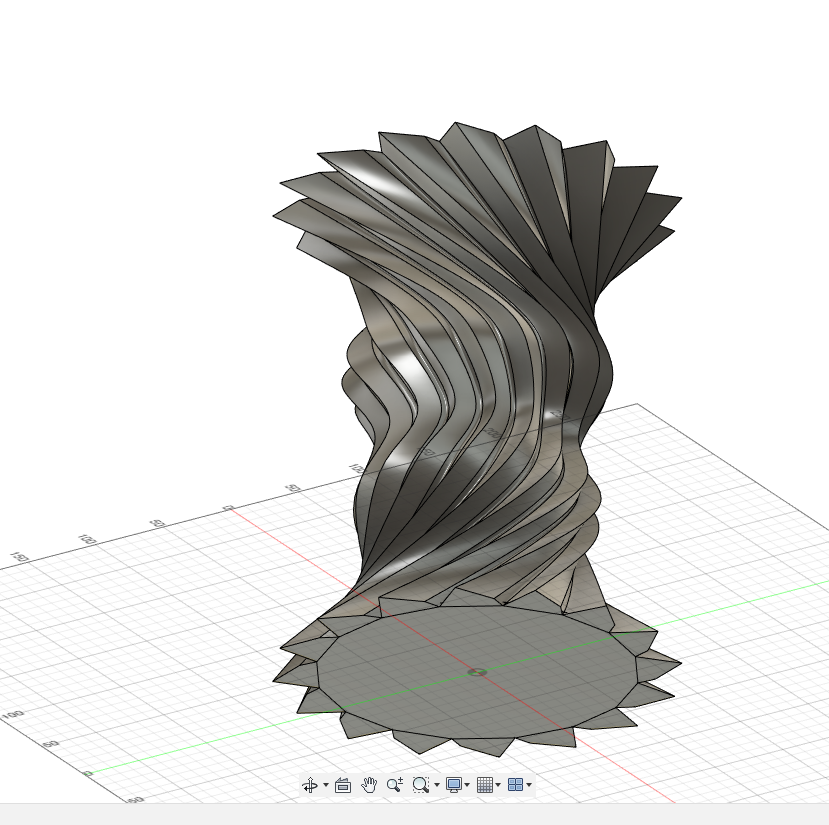Click the Viewports layout icon
829x825 pixels.
[516, 786]
